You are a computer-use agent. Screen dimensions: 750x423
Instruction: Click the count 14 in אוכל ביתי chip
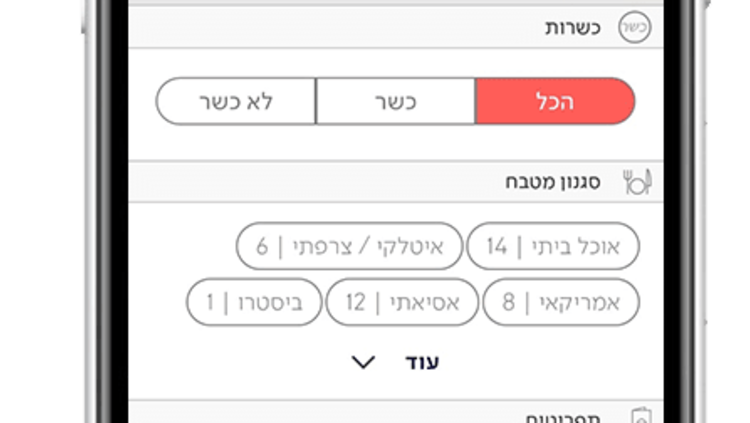click(497, 247)
